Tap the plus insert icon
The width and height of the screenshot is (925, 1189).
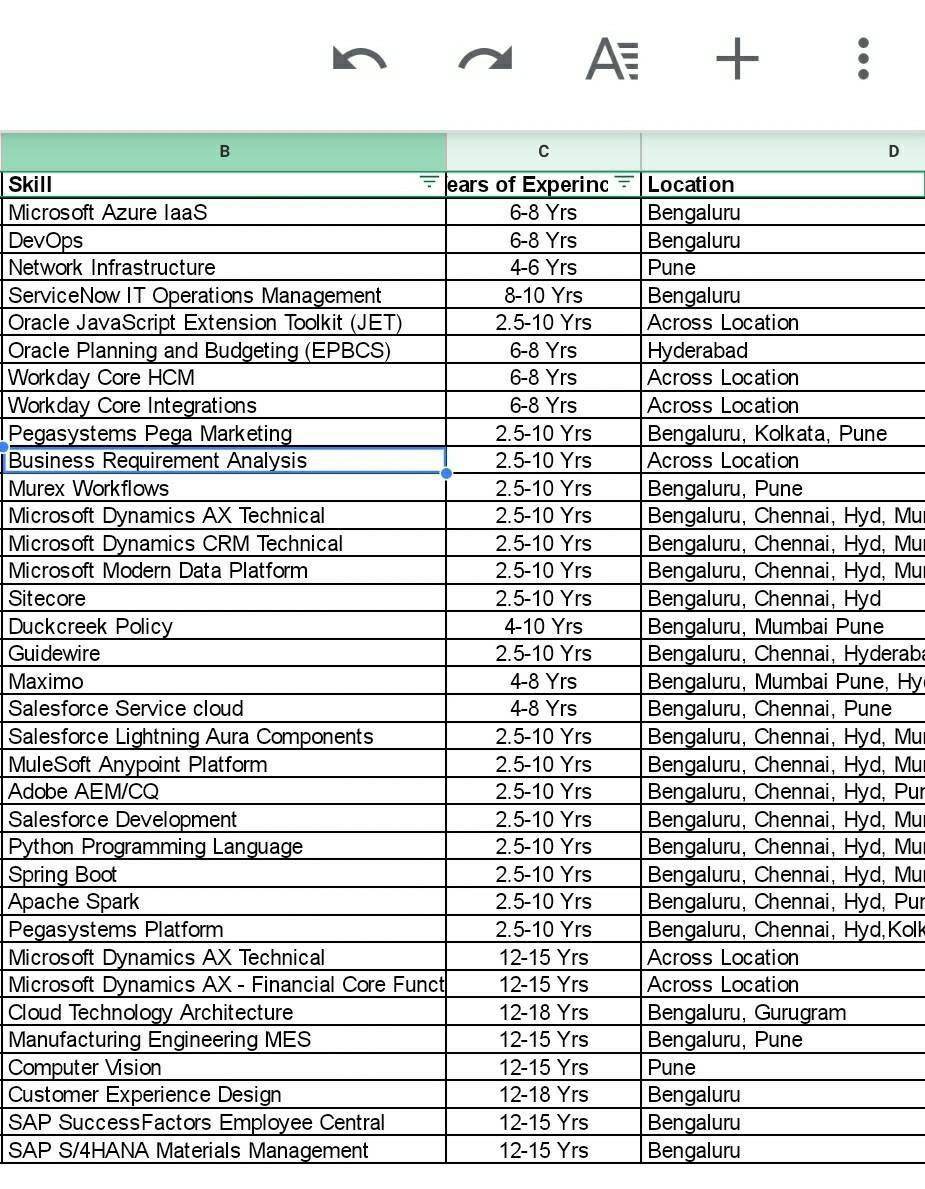pyautogui.click(x=737, y=58)
